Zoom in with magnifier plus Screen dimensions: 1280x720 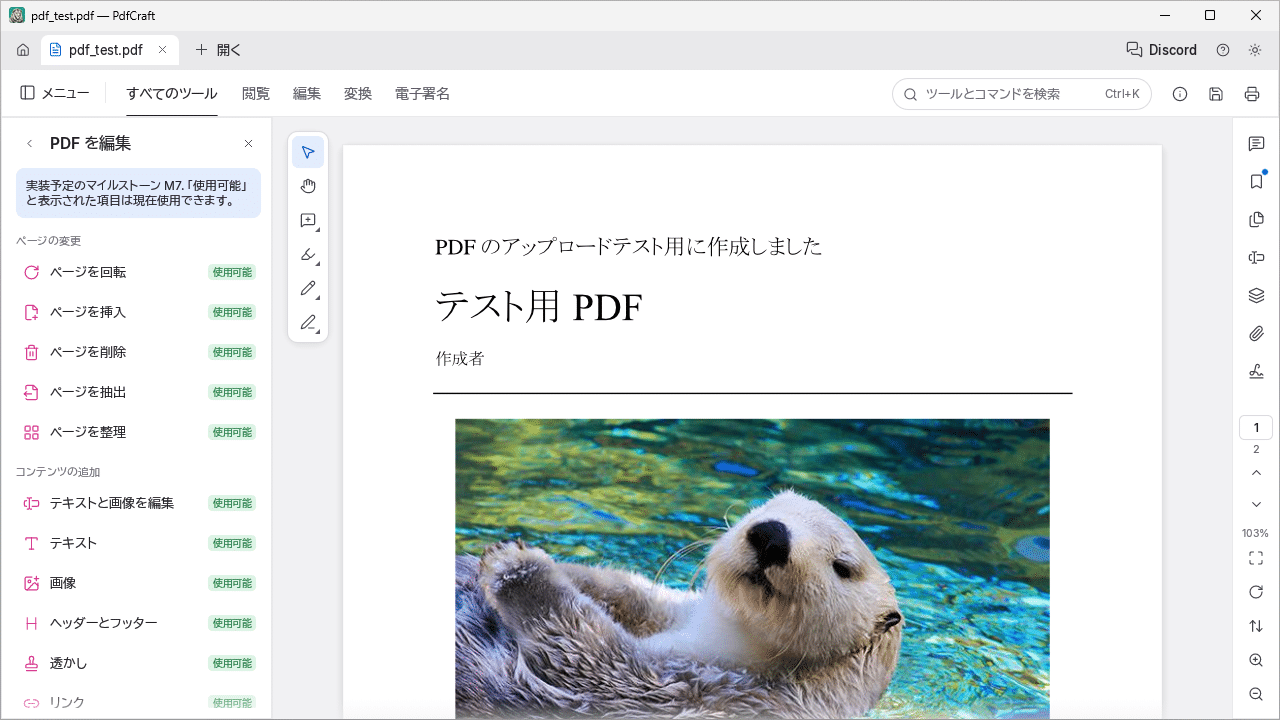tap(1256, 660)
